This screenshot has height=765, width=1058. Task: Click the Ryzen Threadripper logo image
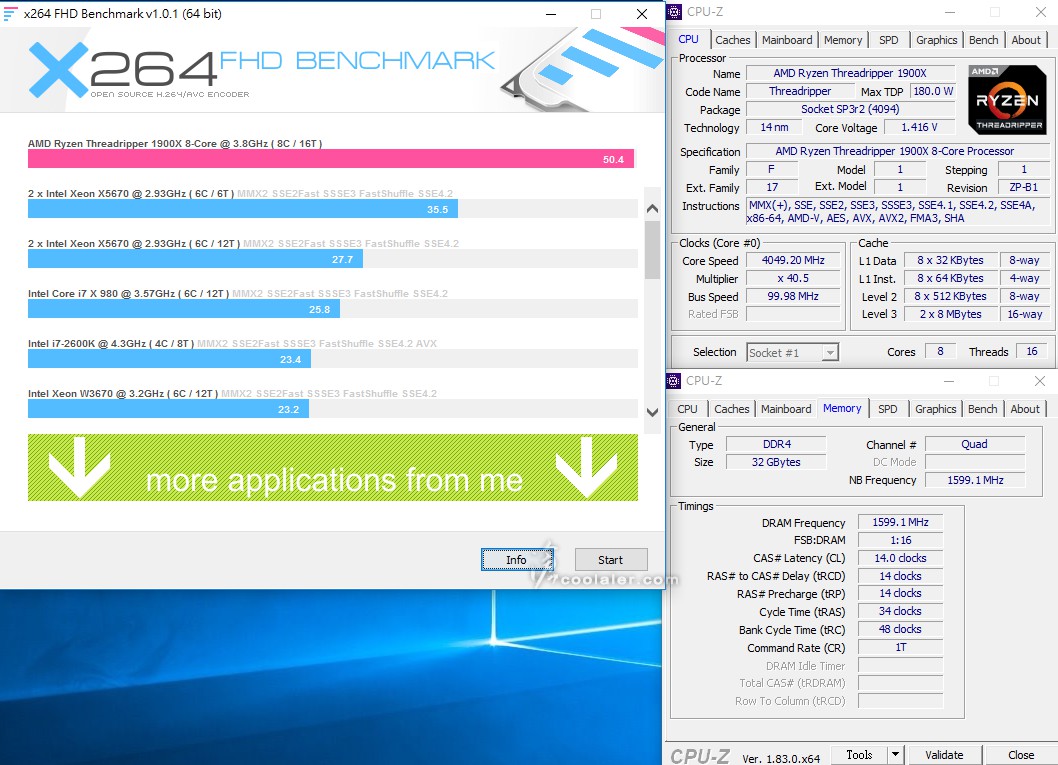point(1007,100)
